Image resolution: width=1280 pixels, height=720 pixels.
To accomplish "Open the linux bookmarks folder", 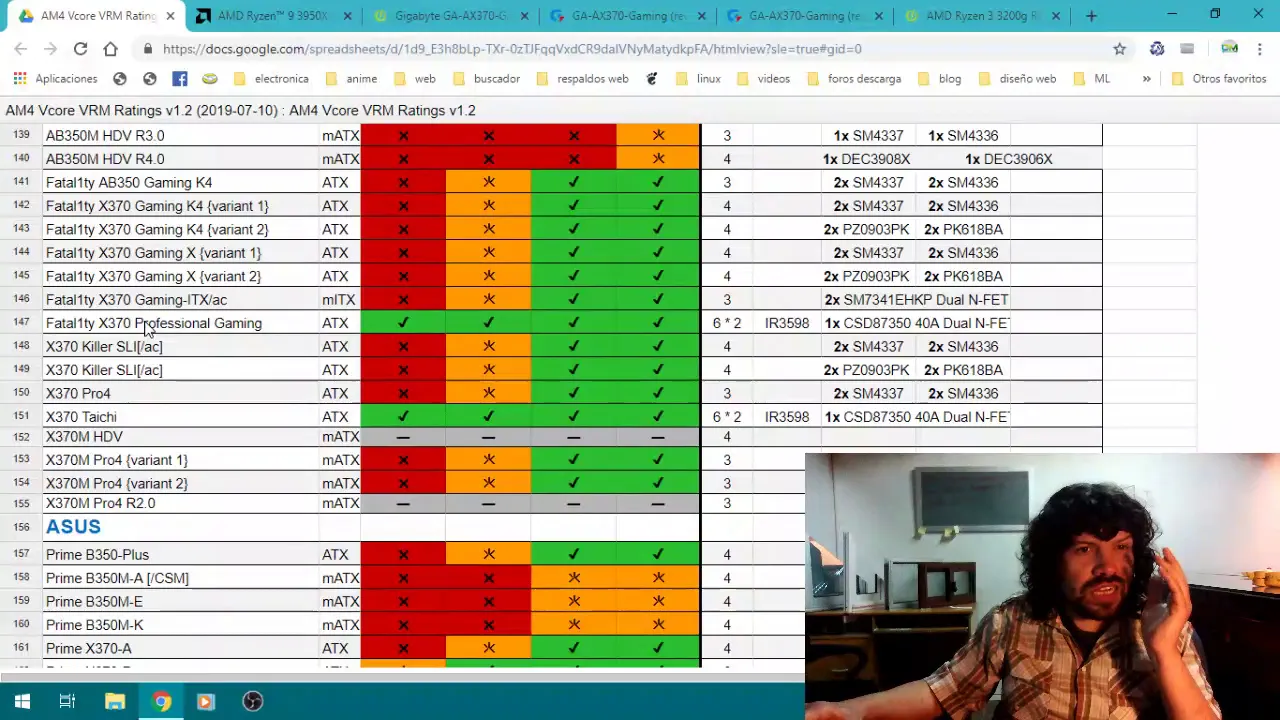I will coord(698,78).
